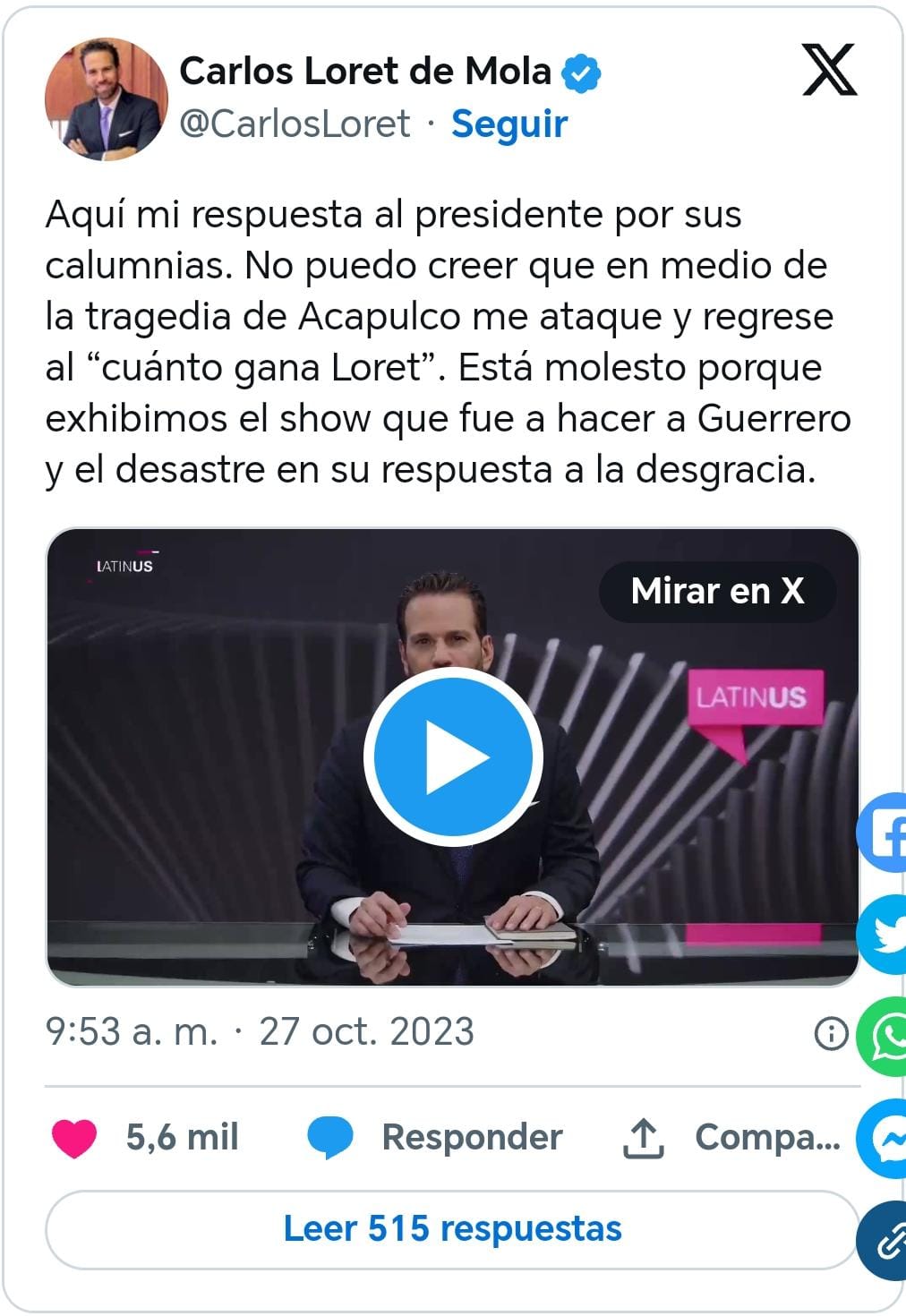Open the tweet timestamp 27 oct. 2023
This screenshot has width=906, height=1316.
pyautogui.click(x=366, y=1031)
